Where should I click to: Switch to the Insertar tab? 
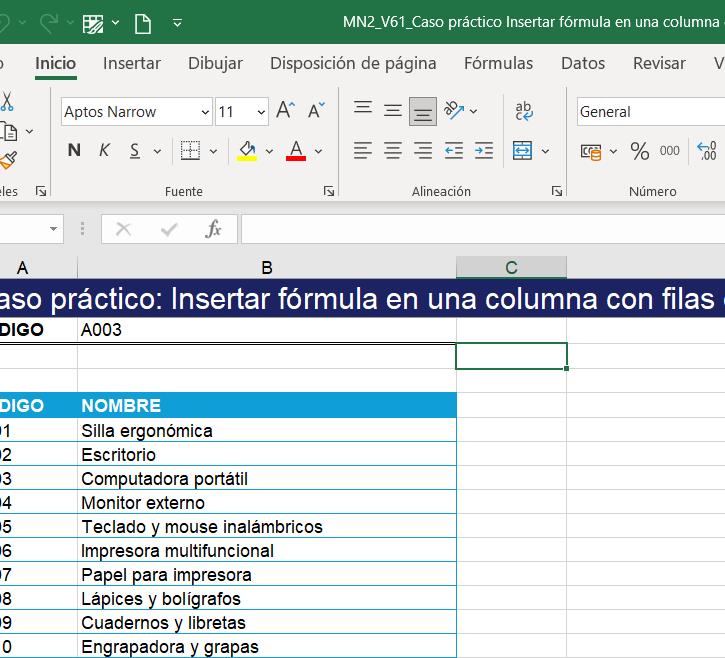pos(132,63)
